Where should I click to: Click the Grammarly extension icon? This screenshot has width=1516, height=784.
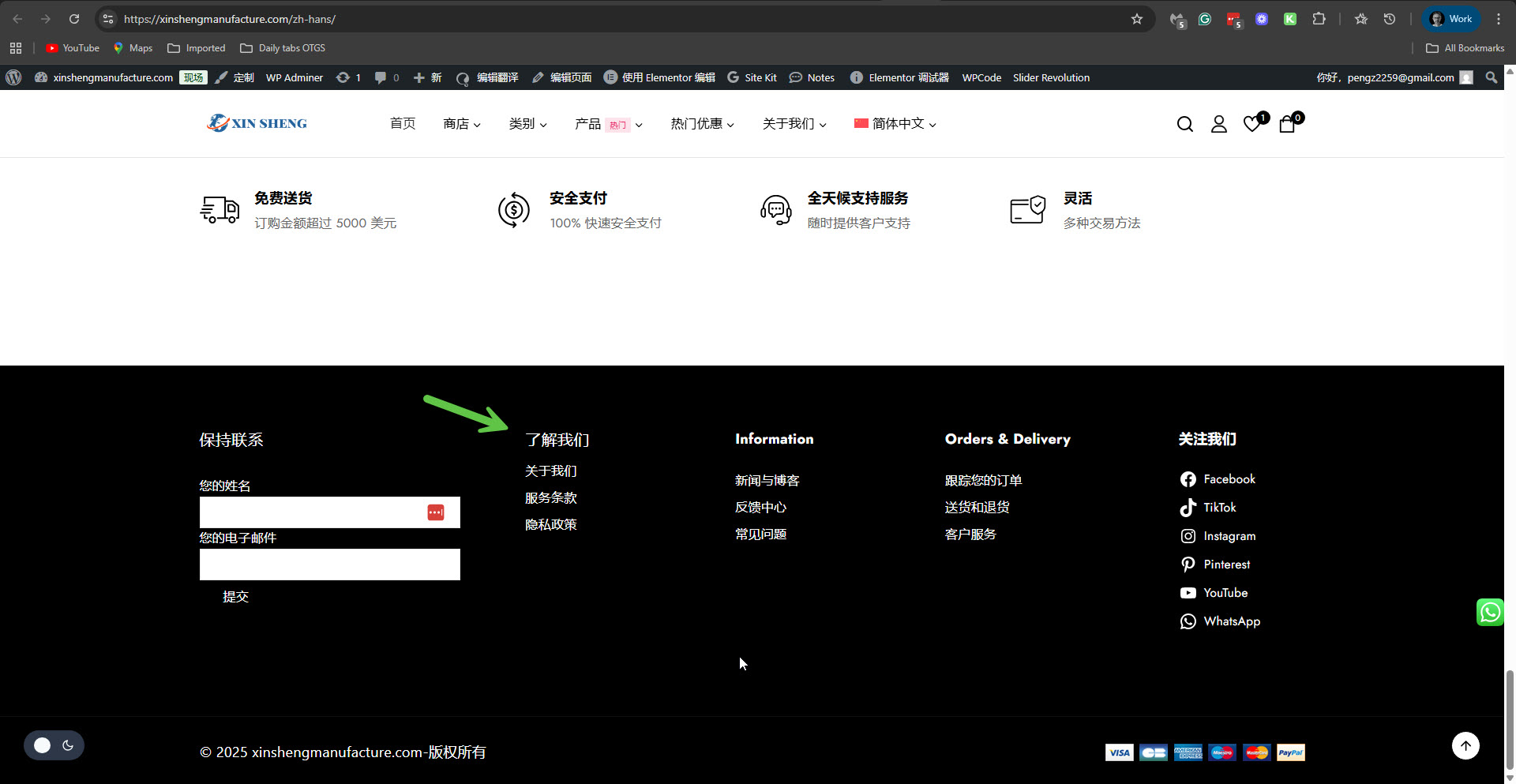1205,19
